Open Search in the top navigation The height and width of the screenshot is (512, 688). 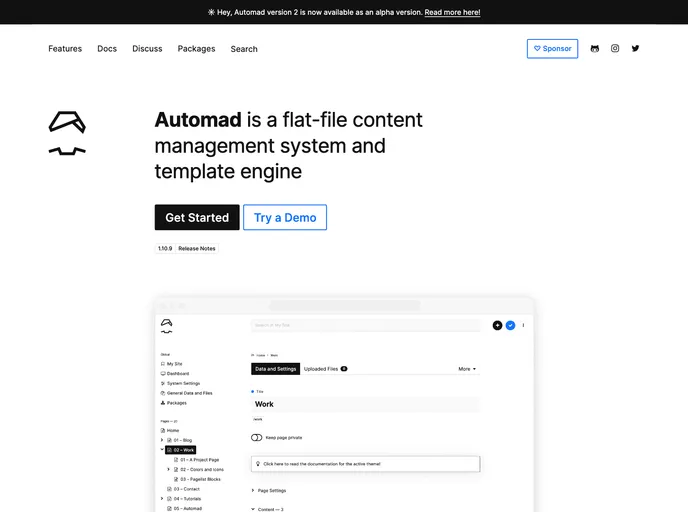[x=244, y=49]
